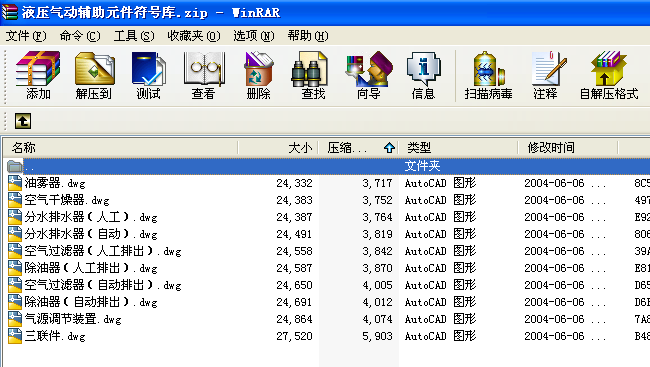
Task: Click file icon of 空气干燥器.dwg
Action: pyautogui.click(x=15, y=200)
